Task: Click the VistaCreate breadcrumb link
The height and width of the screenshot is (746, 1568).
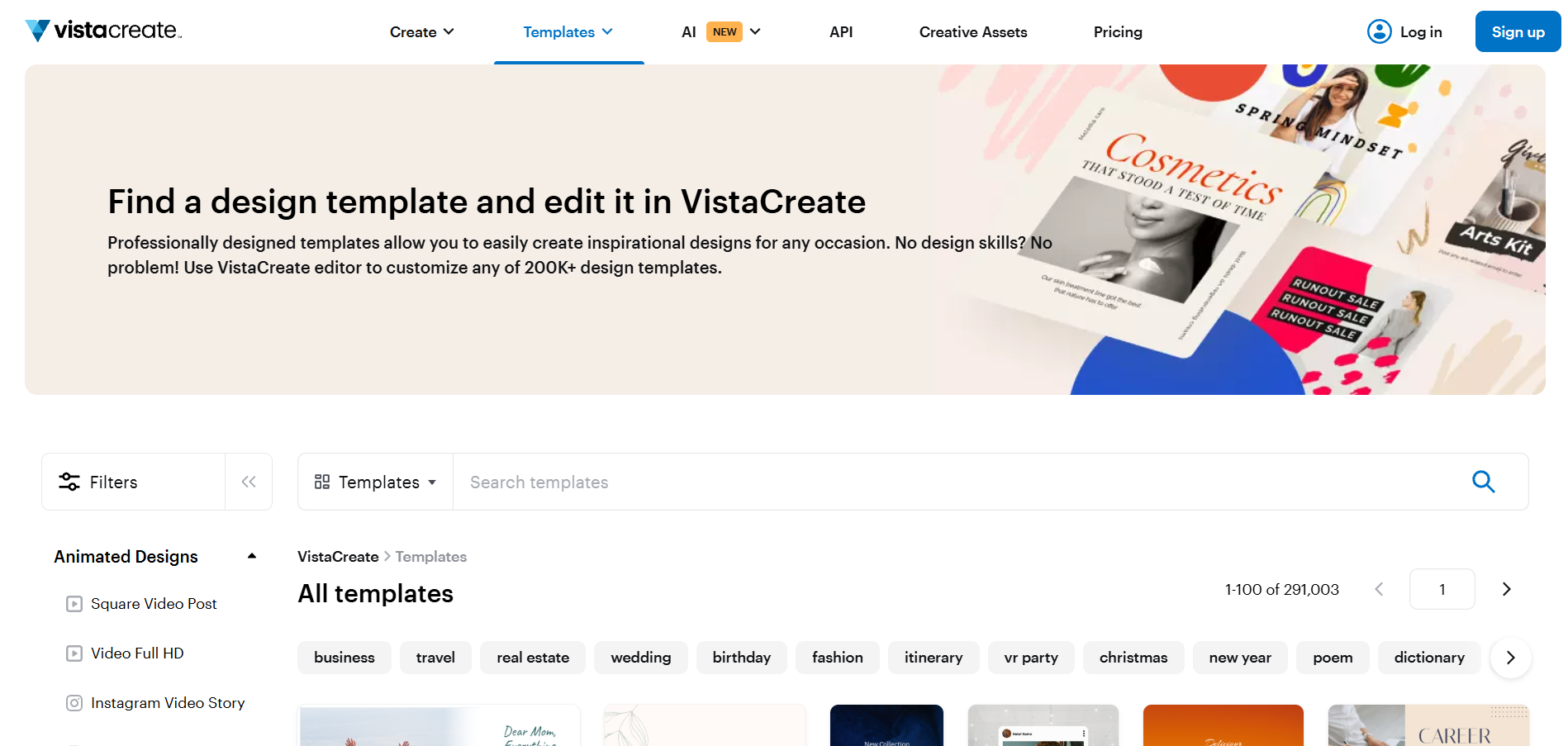Action: click(x=338, y=557)
